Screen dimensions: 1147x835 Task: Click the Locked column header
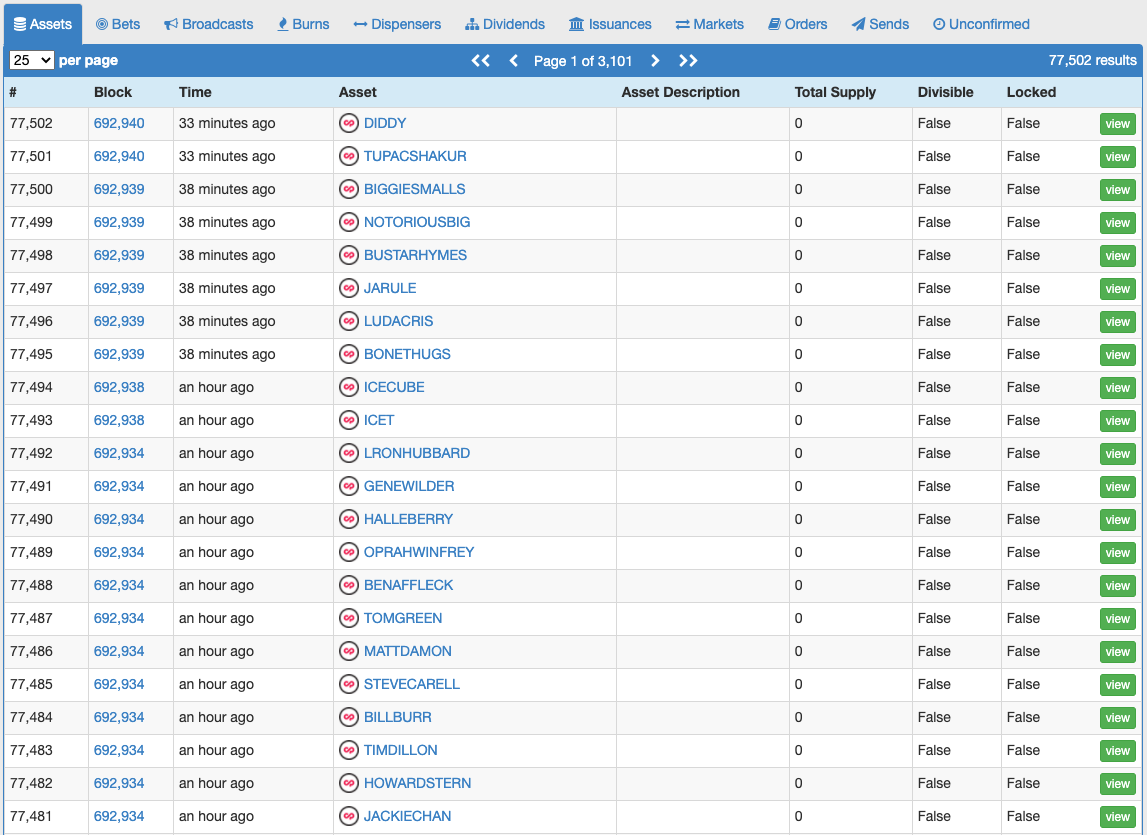tap(1031, 92)
